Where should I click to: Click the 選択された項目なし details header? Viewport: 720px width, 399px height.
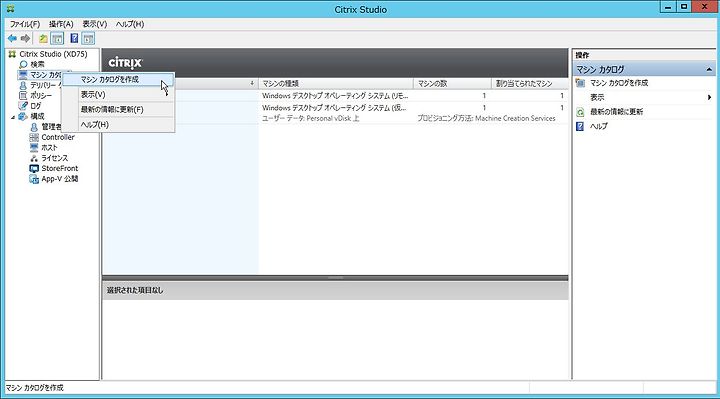pos(335,290)
